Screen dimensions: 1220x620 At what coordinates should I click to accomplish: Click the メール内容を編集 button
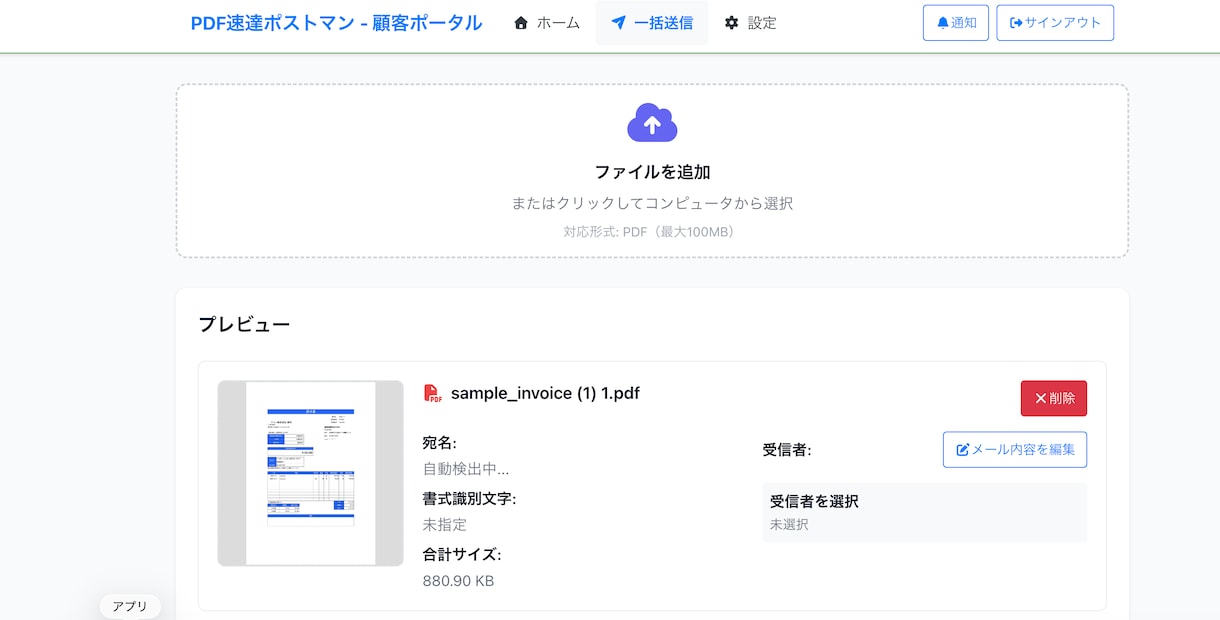(x=1015, y=449)
